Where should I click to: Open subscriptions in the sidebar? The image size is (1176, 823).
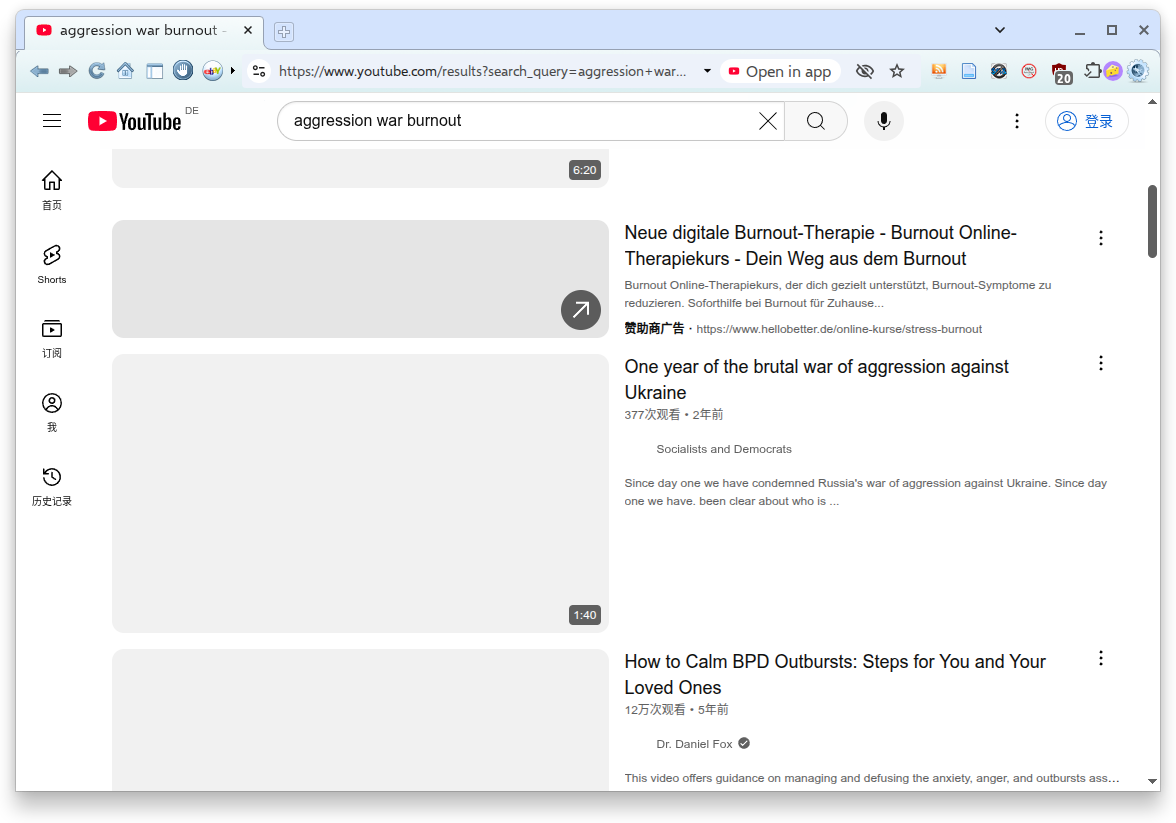(52, 338)
